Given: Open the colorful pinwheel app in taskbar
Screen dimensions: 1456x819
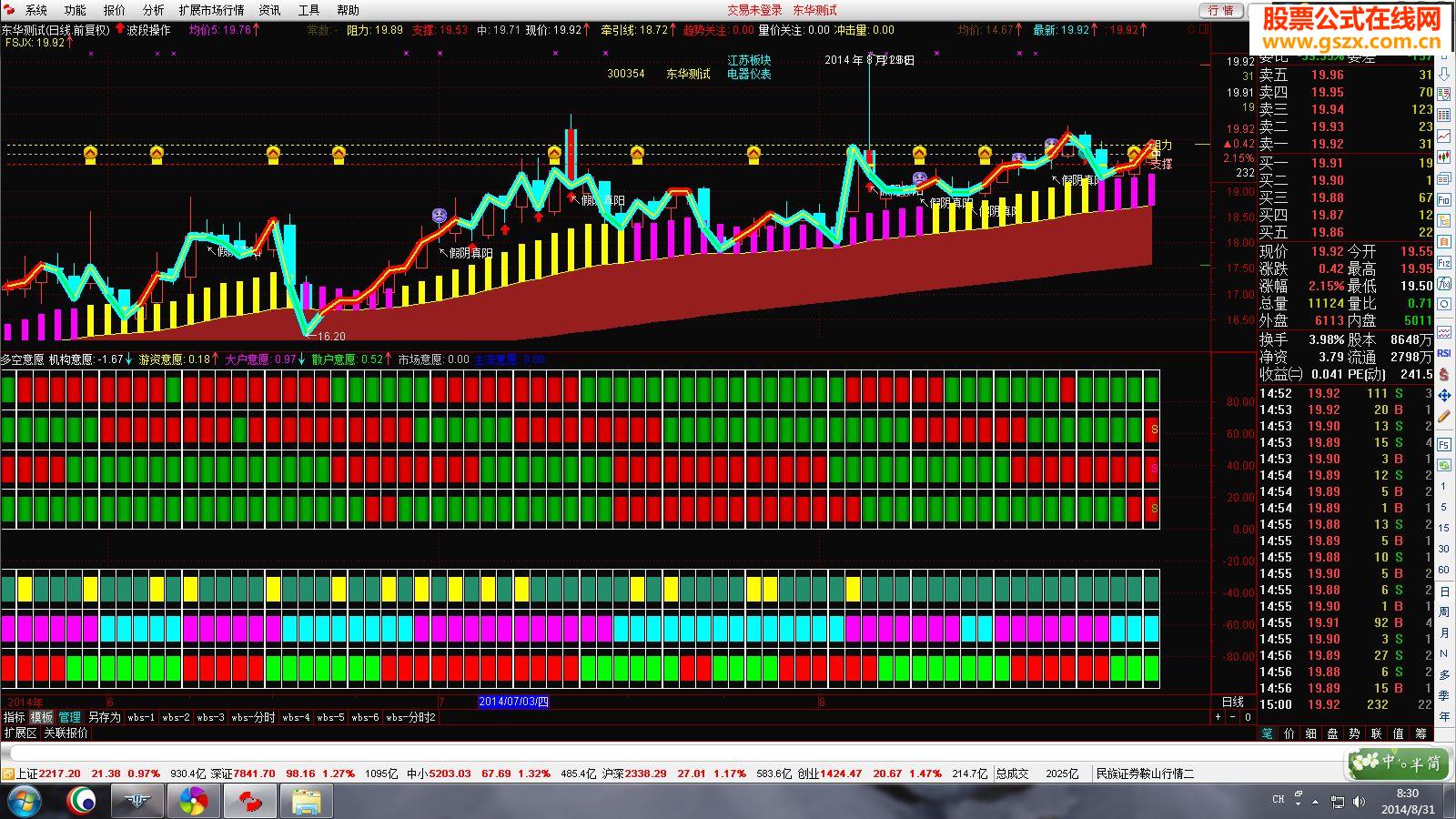Looking at the screenshot, I should pyautogui.click(x=193, y=802).
